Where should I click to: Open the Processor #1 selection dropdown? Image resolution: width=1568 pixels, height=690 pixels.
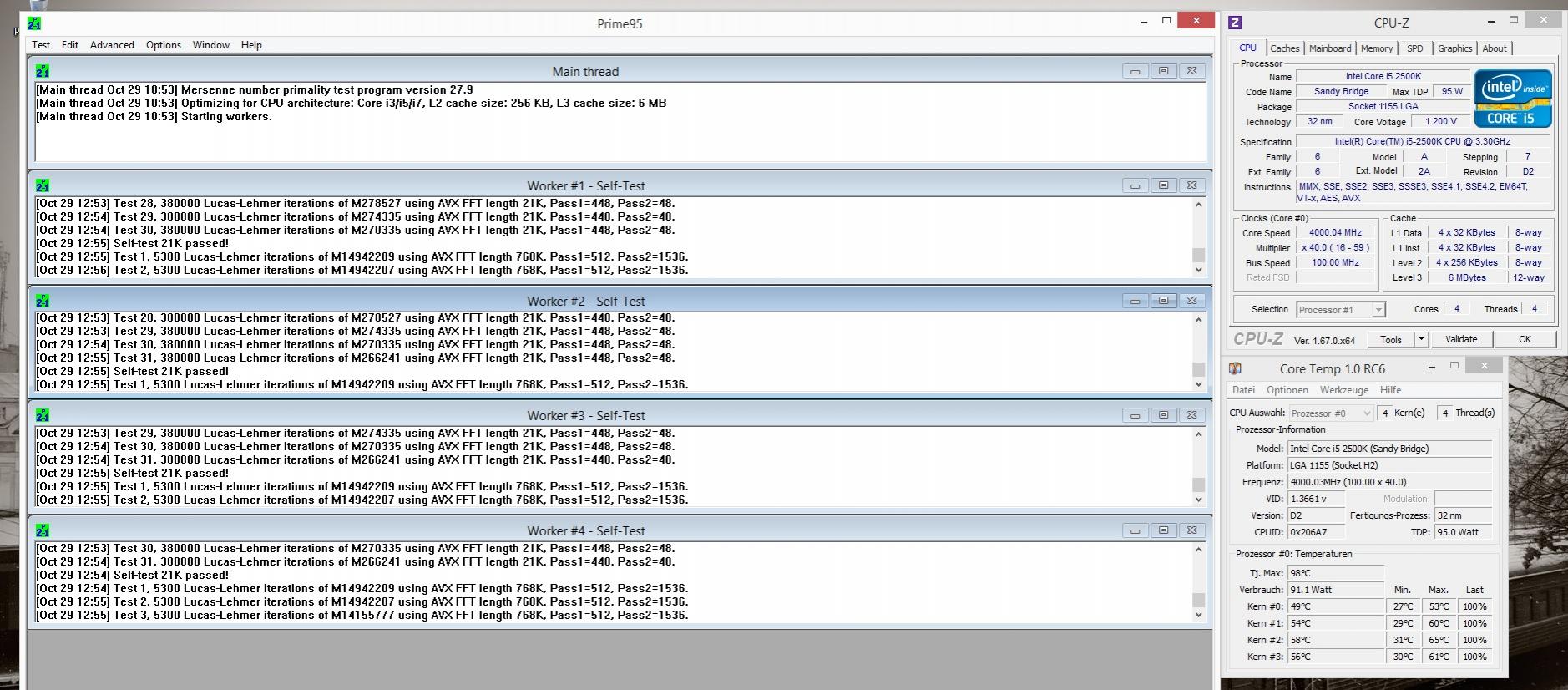coord(1340,310)
